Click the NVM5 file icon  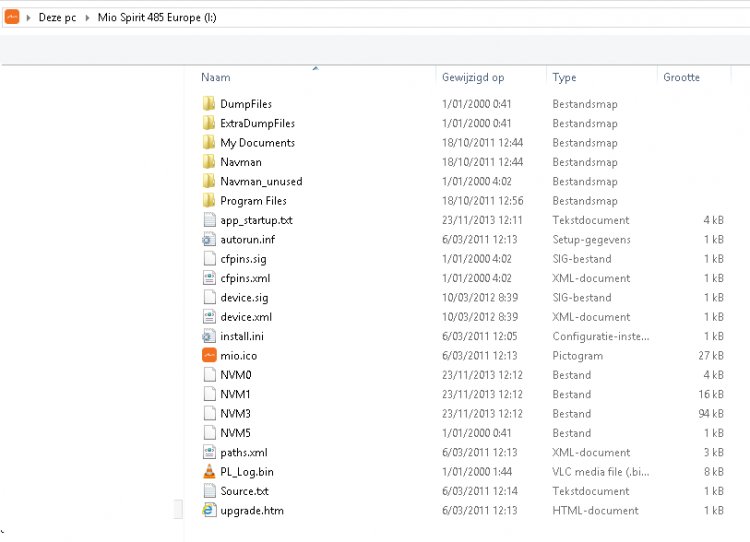pyautogui.click(x=209, y=433)
